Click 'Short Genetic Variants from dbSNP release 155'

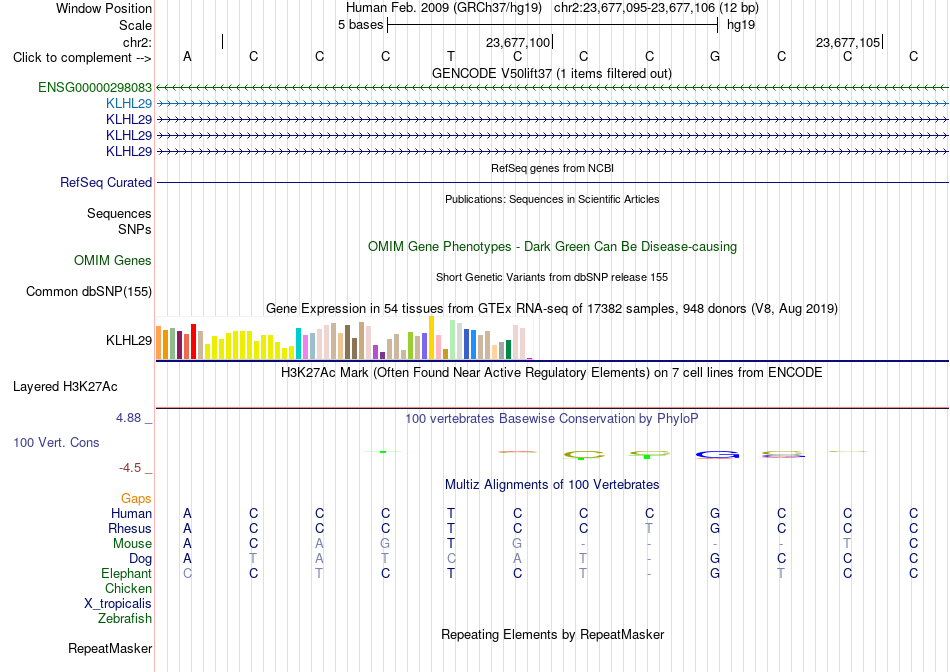[552, 277]
